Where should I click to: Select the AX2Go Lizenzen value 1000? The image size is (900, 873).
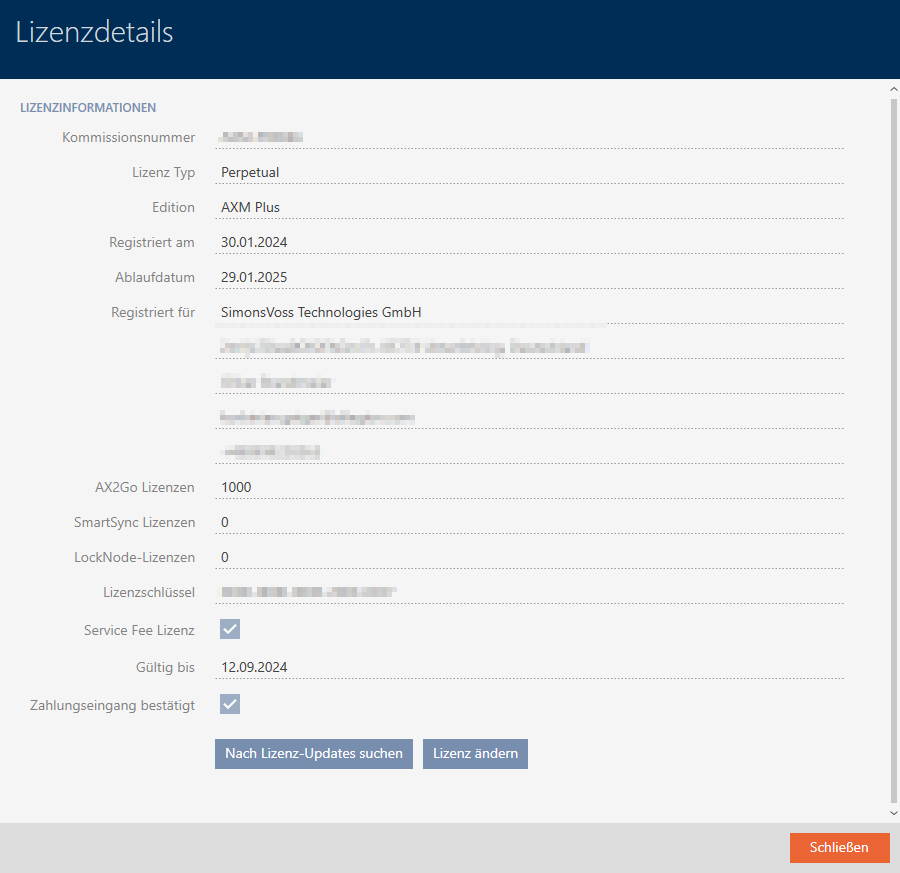point(530,487)
